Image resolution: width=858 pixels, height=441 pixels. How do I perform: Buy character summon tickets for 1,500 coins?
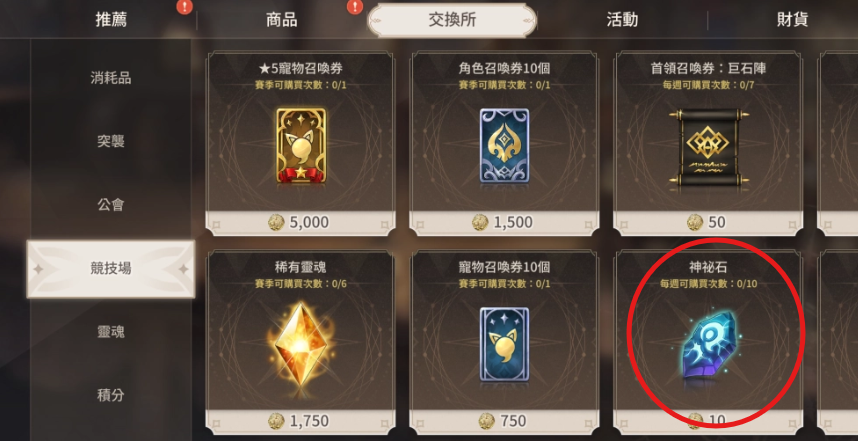point(504,222)
